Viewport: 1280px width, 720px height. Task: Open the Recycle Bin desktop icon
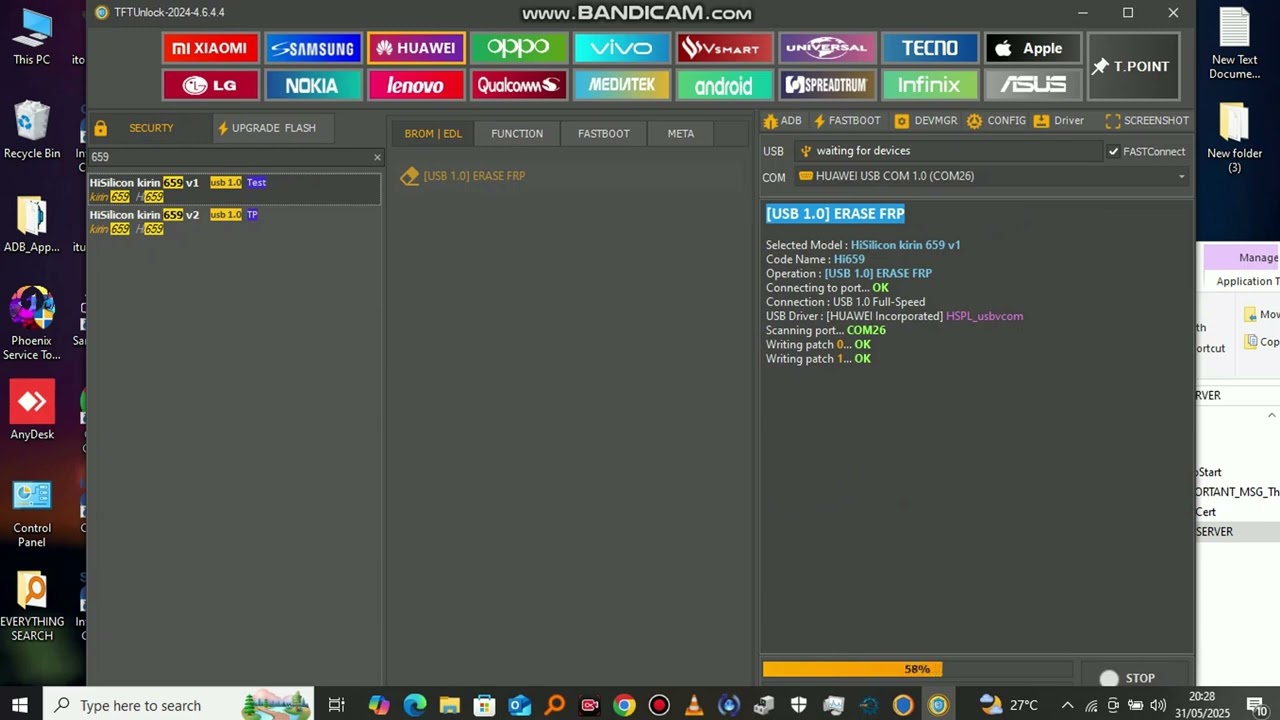pyautogui.click(x=32, y=130)
